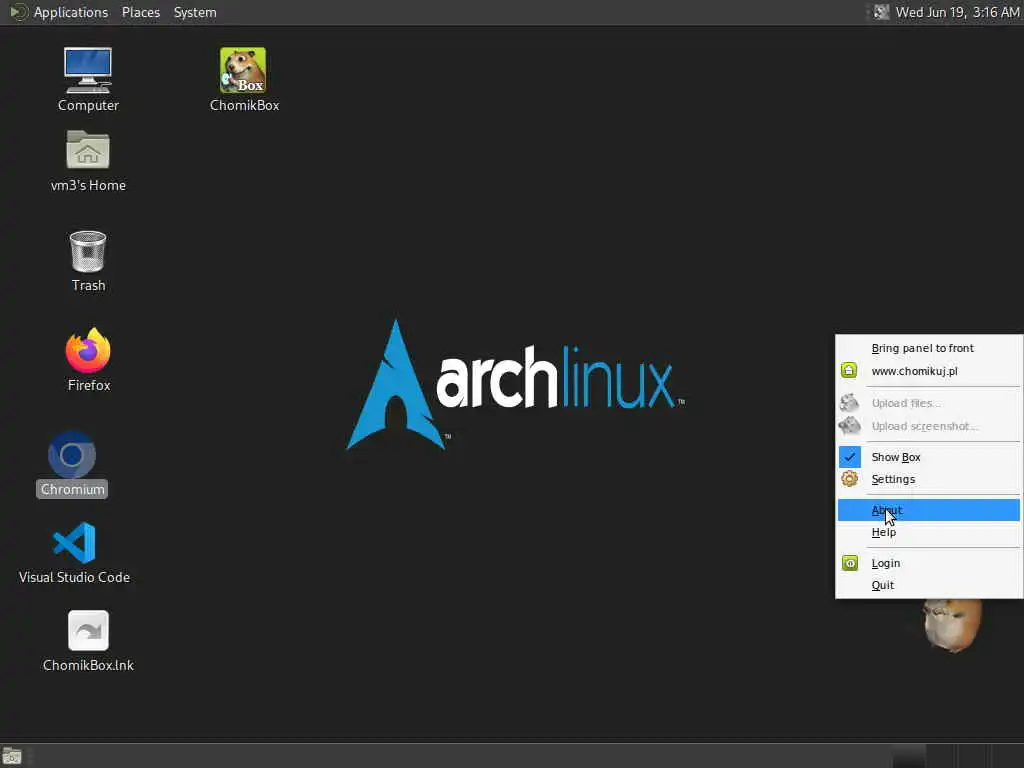Open the Applications menu

71,12
